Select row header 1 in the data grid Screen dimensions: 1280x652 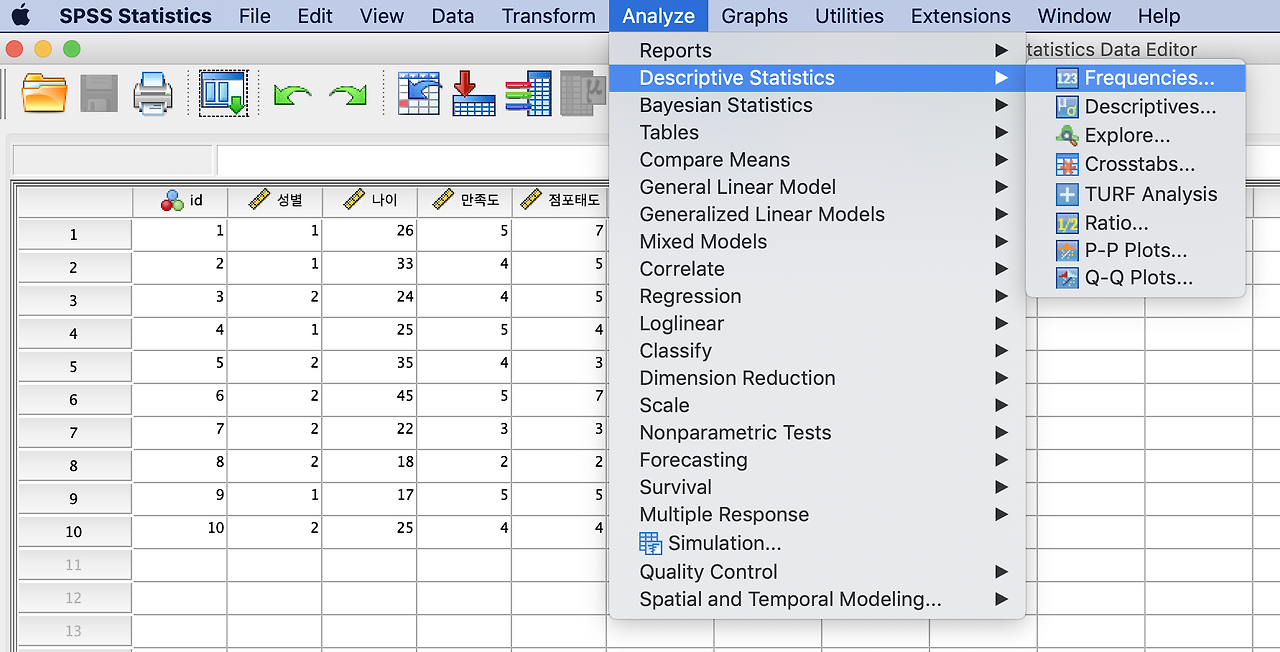click(74, 234)
